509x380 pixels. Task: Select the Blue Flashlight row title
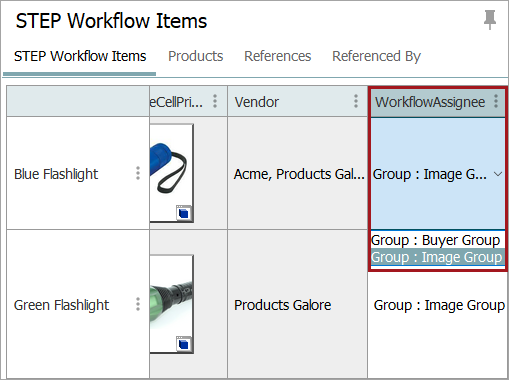[x=56, y=174]
